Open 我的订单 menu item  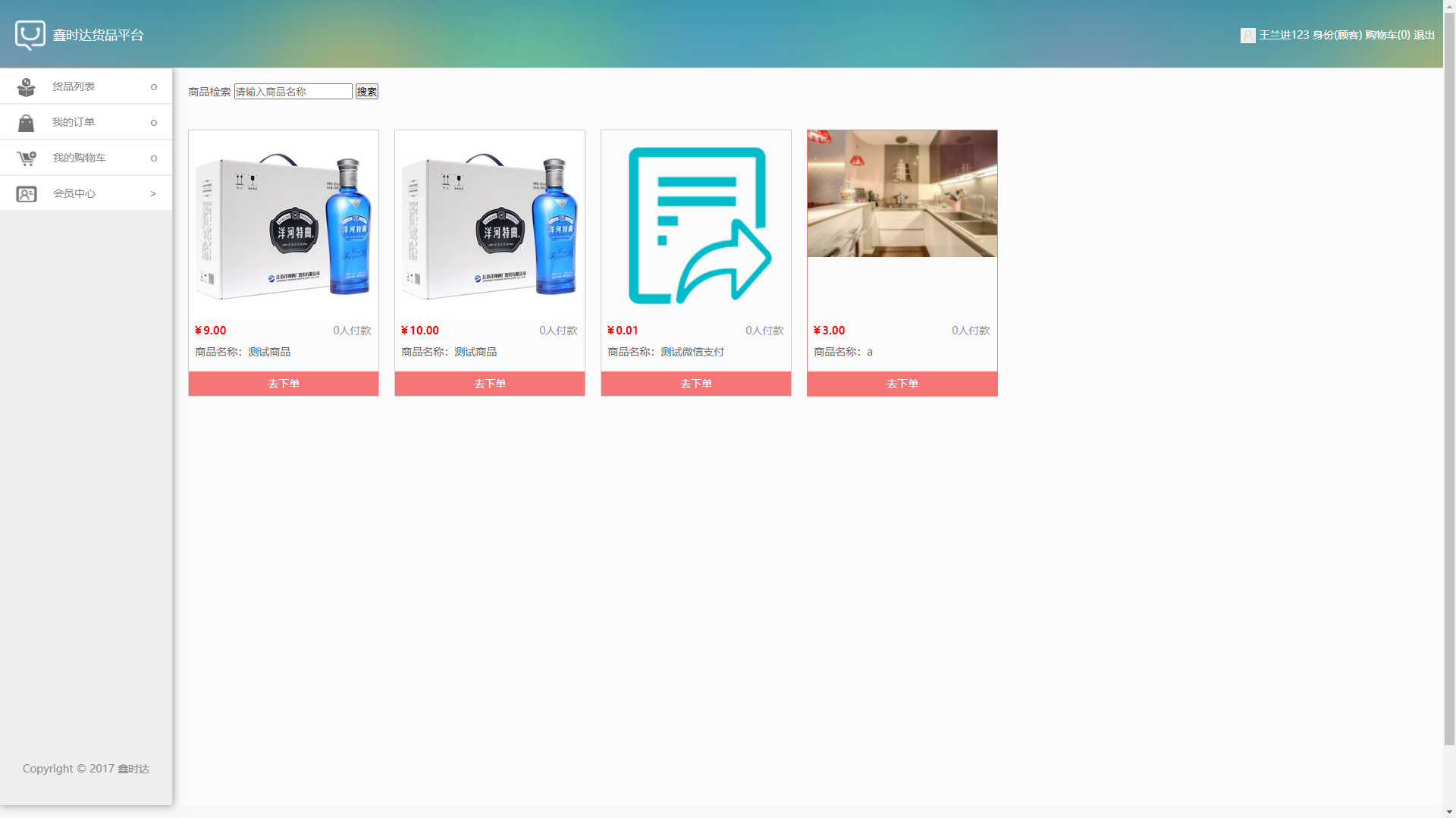point(74,123)
